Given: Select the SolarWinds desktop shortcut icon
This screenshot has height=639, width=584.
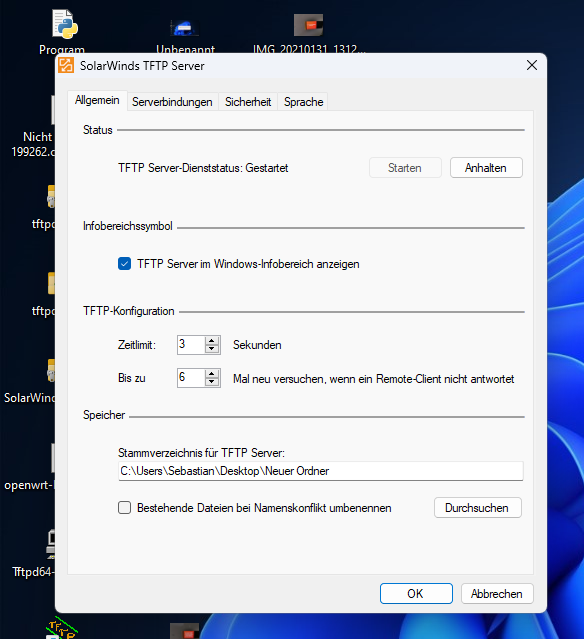Looking at the screenshot, I should 51,371.
